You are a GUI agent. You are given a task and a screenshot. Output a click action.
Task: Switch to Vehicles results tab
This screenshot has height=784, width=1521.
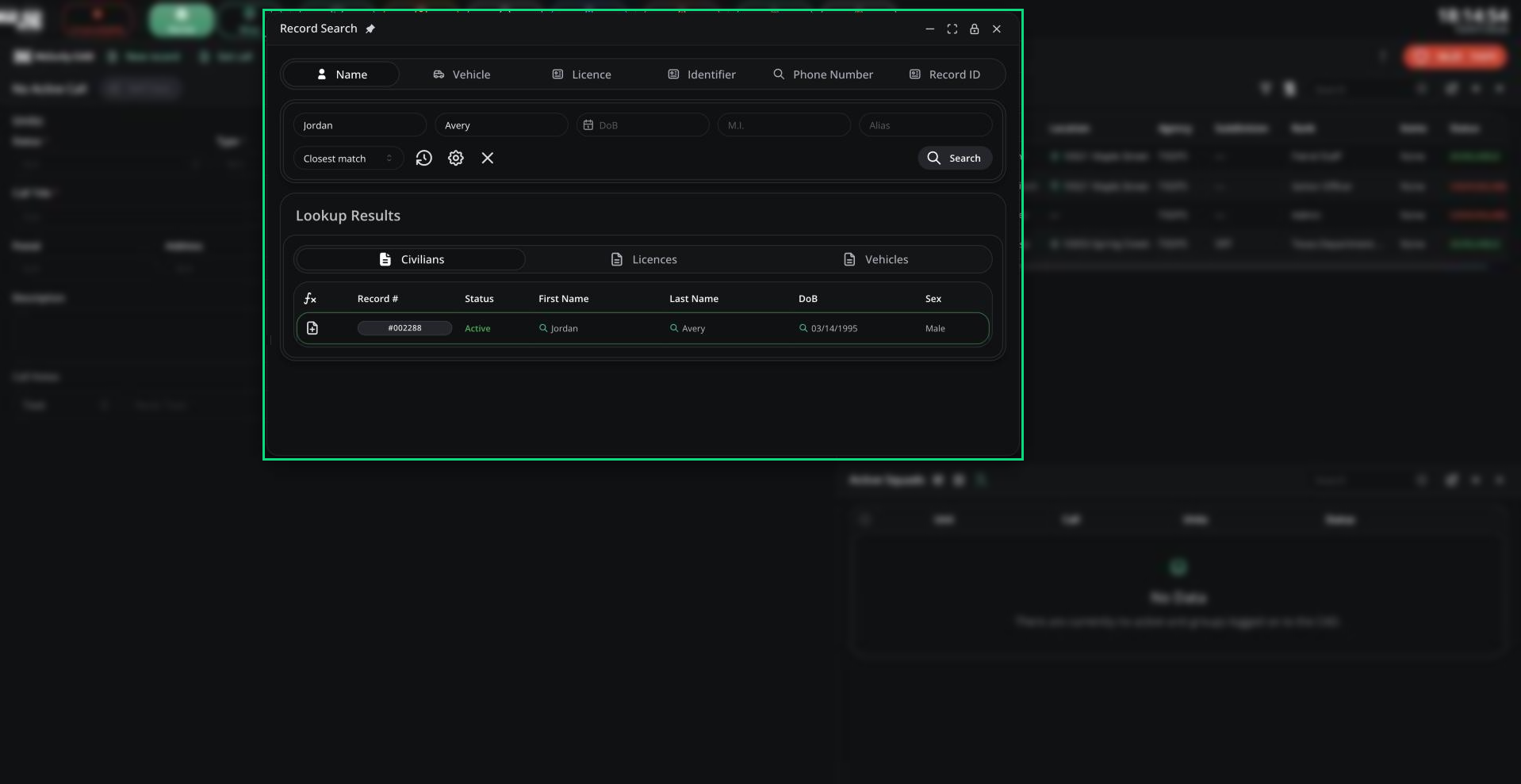875,259
